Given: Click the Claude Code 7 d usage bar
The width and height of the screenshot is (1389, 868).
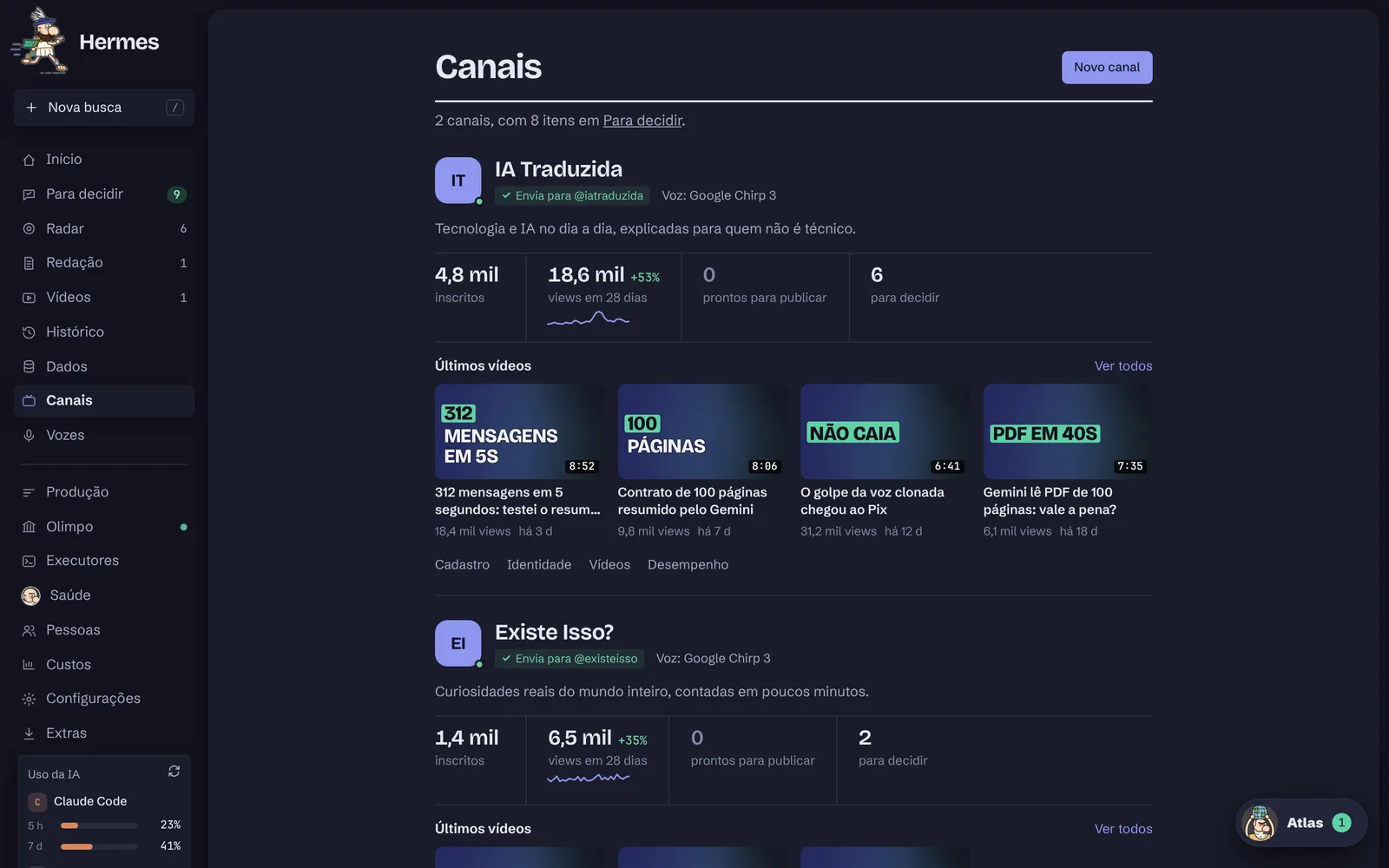Looking at the screenshot, I should click(x=99, y=846).
